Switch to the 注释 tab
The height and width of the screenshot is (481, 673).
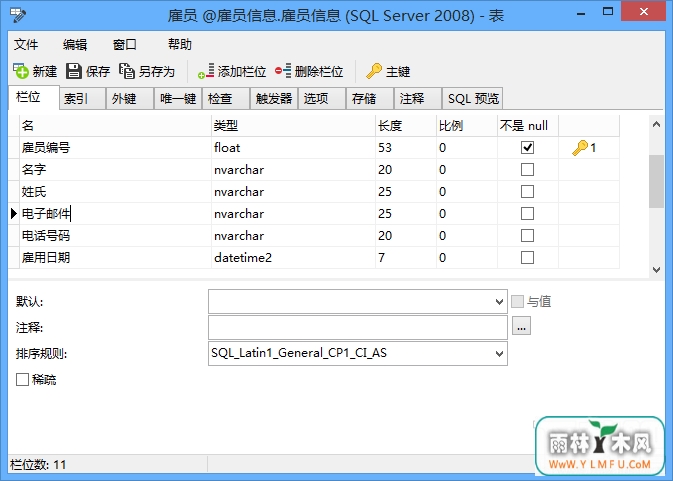(x=418, y=99)
